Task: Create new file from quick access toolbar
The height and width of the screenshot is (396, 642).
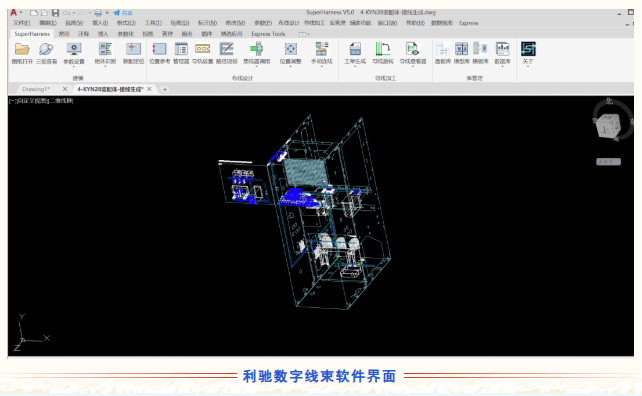Action: (x=34, y=13)
